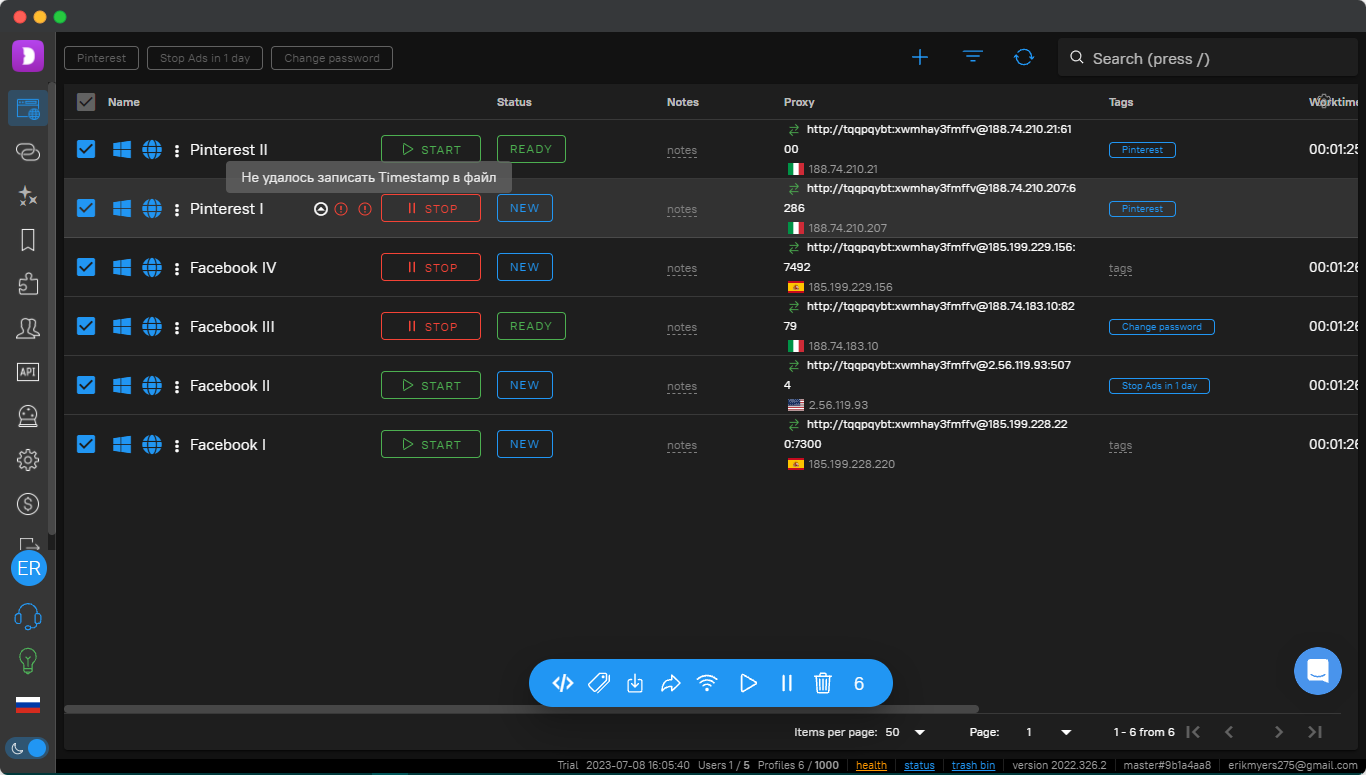
Task: Open the Billing dollar sidebar icon
Action: tap(28, 504)
